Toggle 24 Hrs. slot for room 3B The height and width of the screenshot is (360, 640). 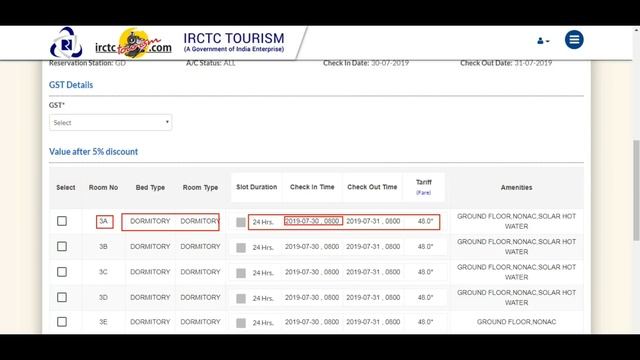[x=241, y=248]
